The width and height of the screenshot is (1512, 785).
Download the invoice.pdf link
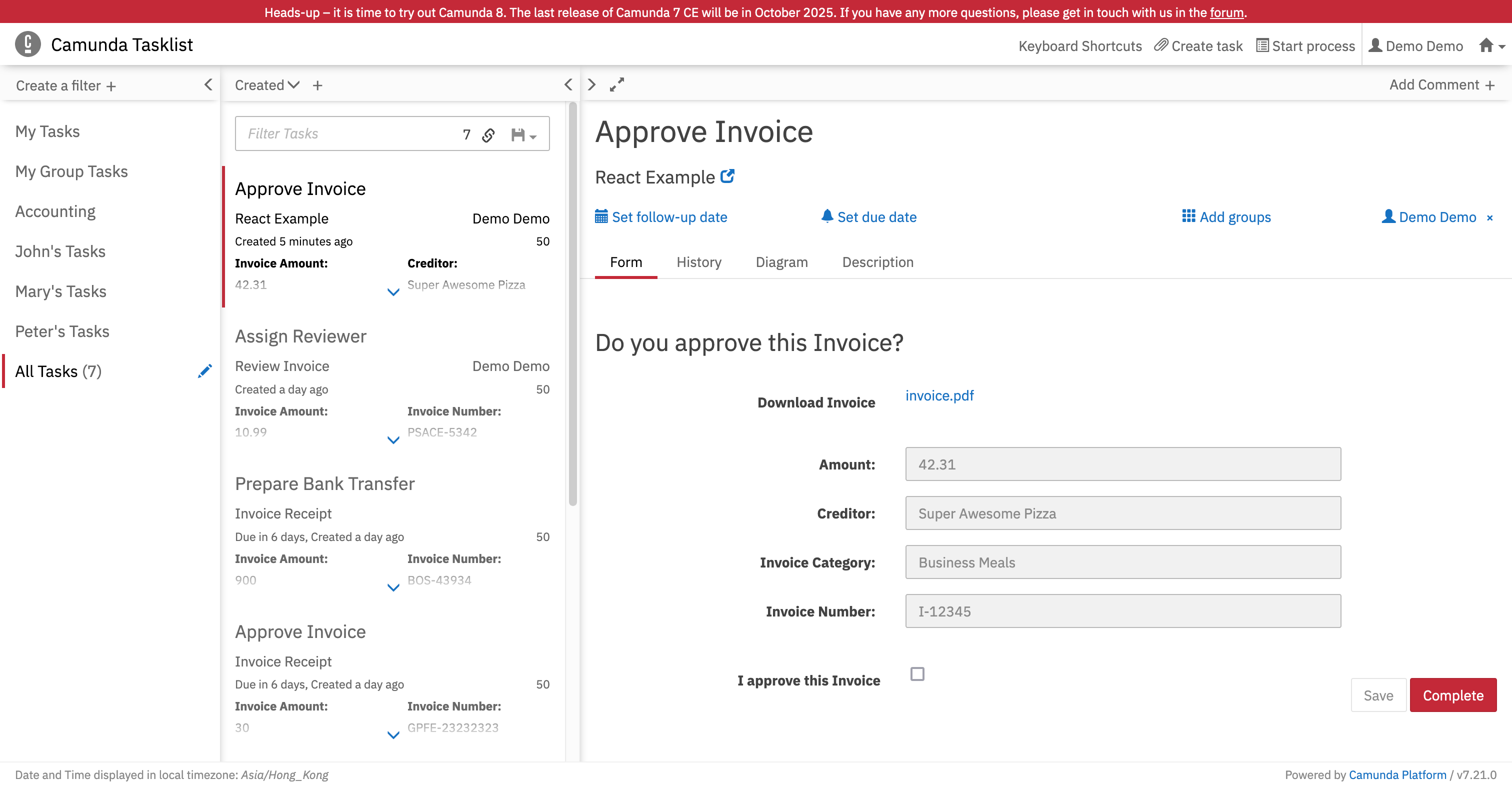click(x=939, y=395)
